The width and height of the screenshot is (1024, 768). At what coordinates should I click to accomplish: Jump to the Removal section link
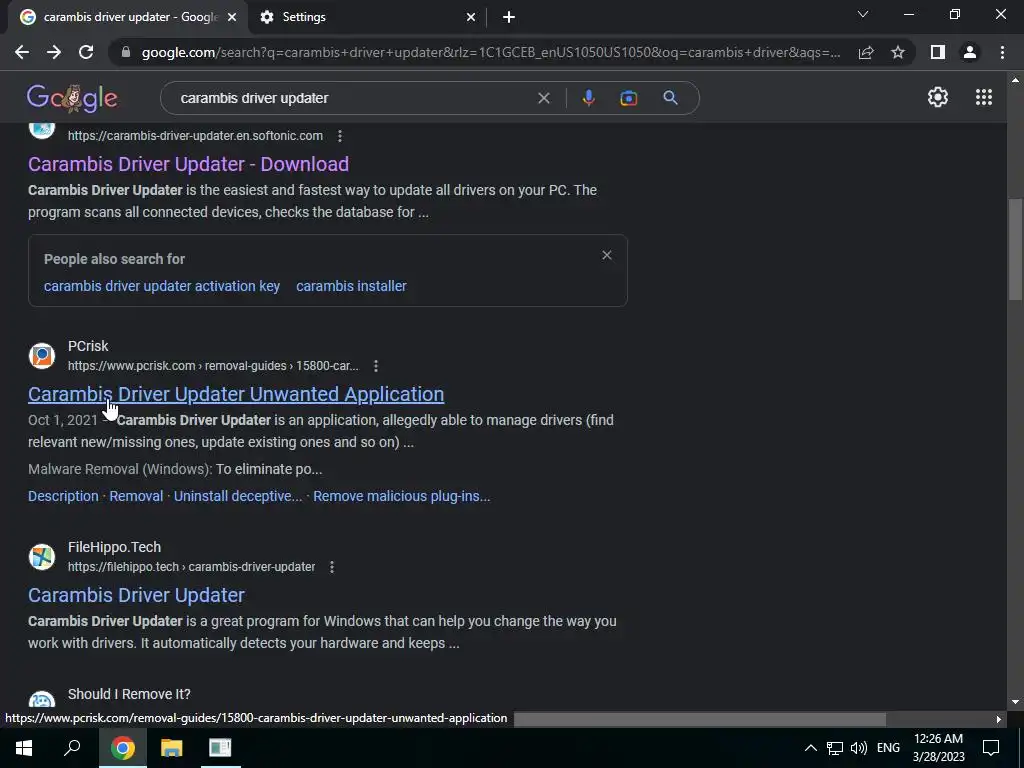[136, 496]
